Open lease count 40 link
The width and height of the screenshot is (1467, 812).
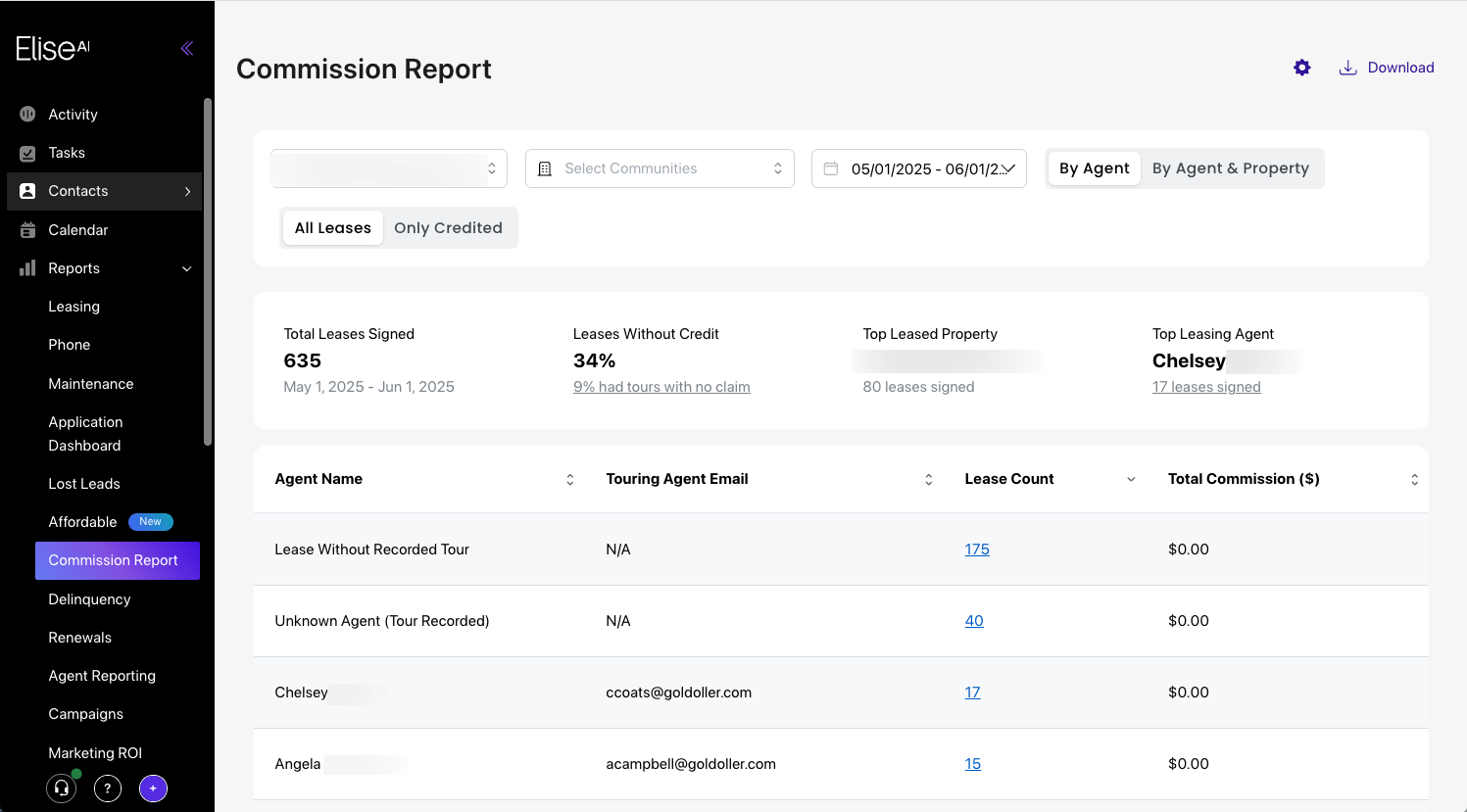pos(974,621)
